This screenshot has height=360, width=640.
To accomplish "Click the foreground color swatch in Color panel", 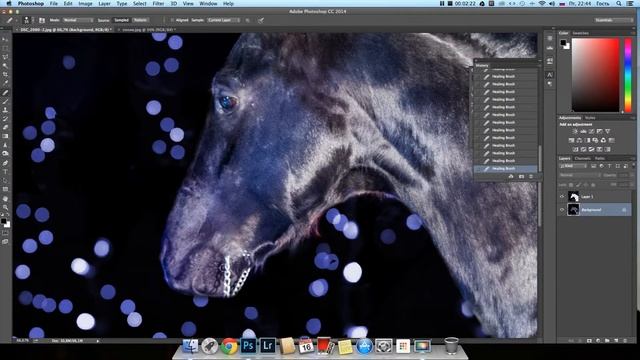I will pyautogui.click(x=563, y=42).
